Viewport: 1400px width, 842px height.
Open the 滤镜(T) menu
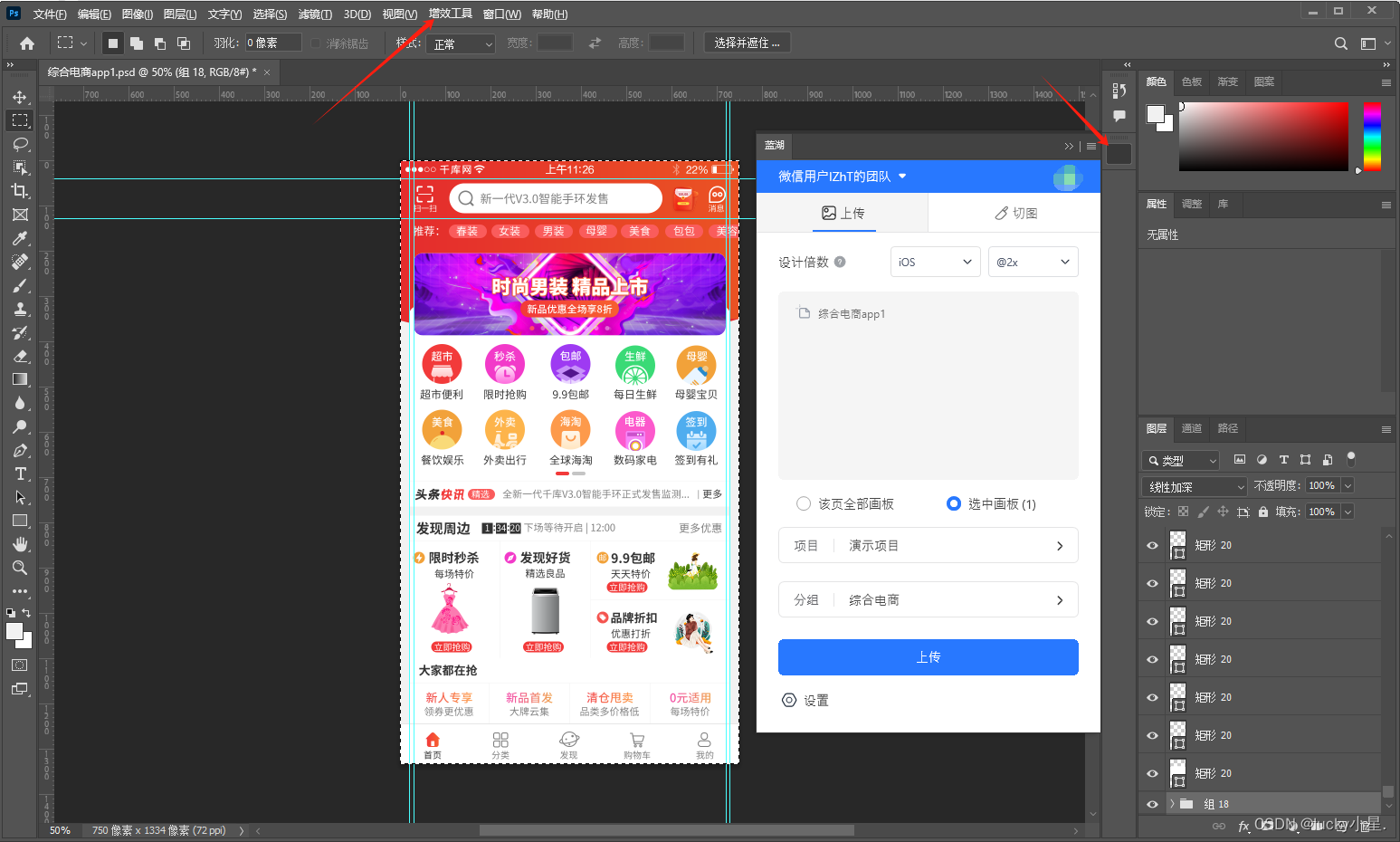pyautogui.click(x=315, y=14)
